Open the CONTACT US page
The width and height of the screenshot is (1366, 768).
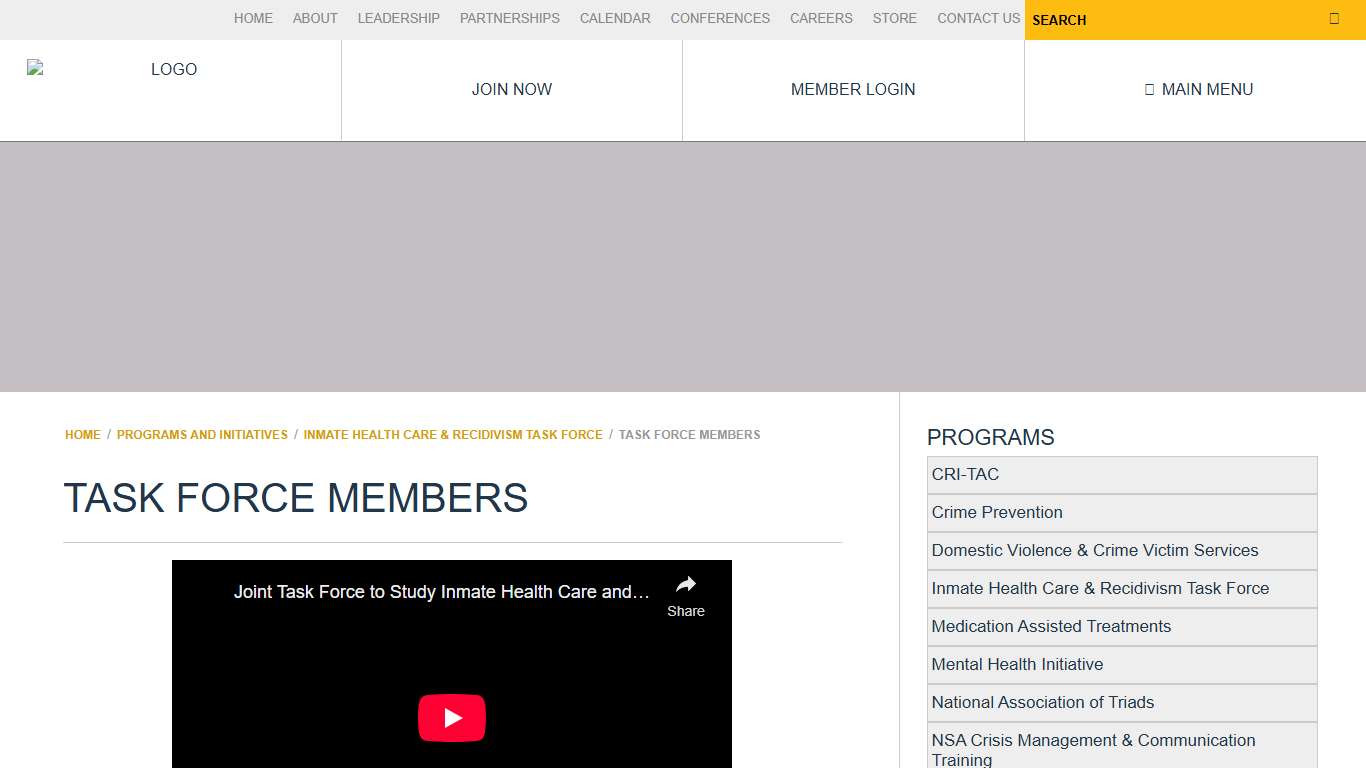pyautogui.click(x=978, y=18)
